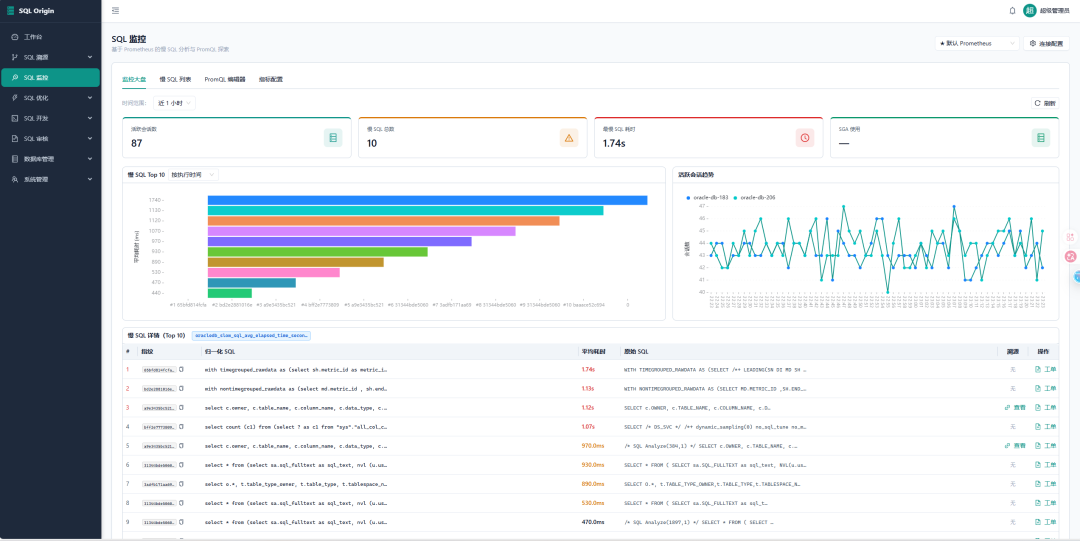This screenshot has width=1080, height=541.
Task: Click the SQL 监控 magnifier icon in the sidebar
Action: 15,77
